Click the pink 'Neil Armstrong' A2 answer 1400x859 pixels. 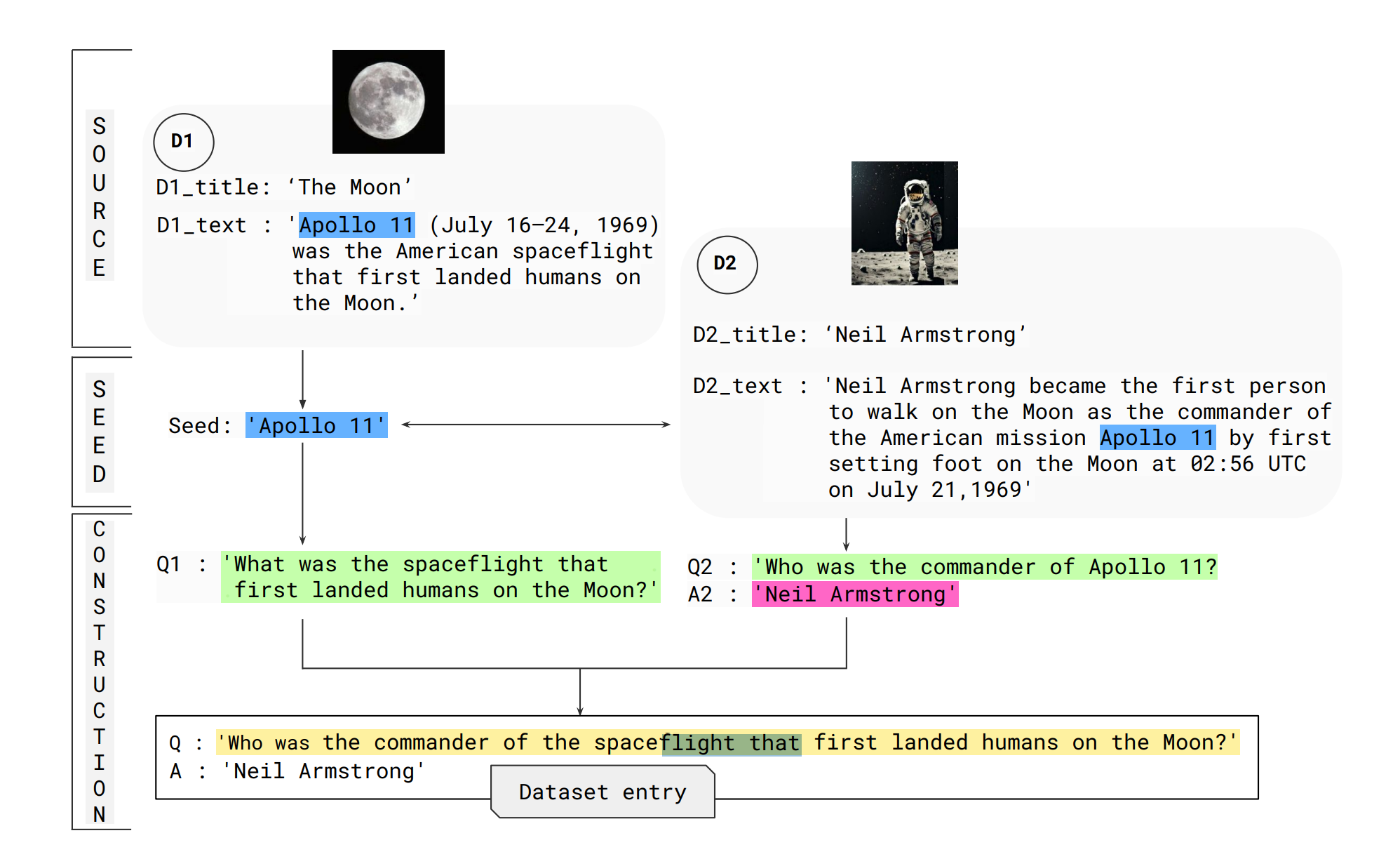[x=854, y=594]
